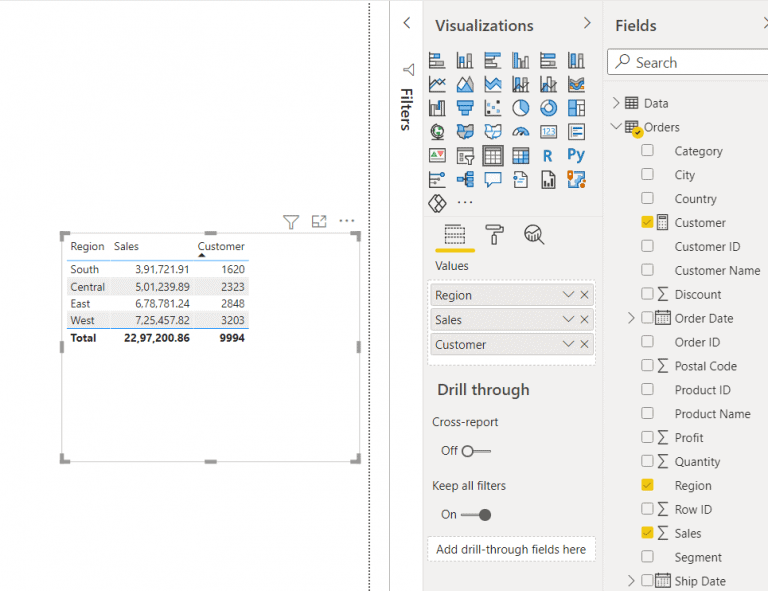Viewport: 768px width, 591px height.
Task: Check the Discount field checkbox
Action: tap(647, 293)
